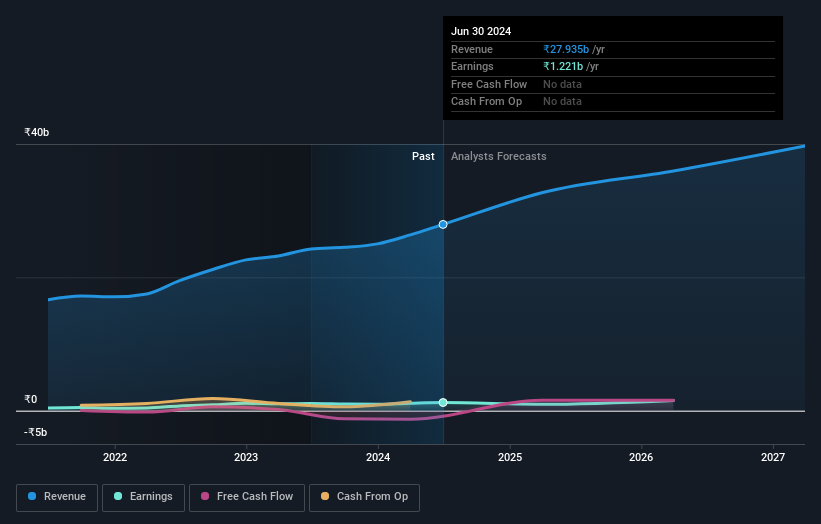Toggle the Earnings legend button

coord(143,497)
